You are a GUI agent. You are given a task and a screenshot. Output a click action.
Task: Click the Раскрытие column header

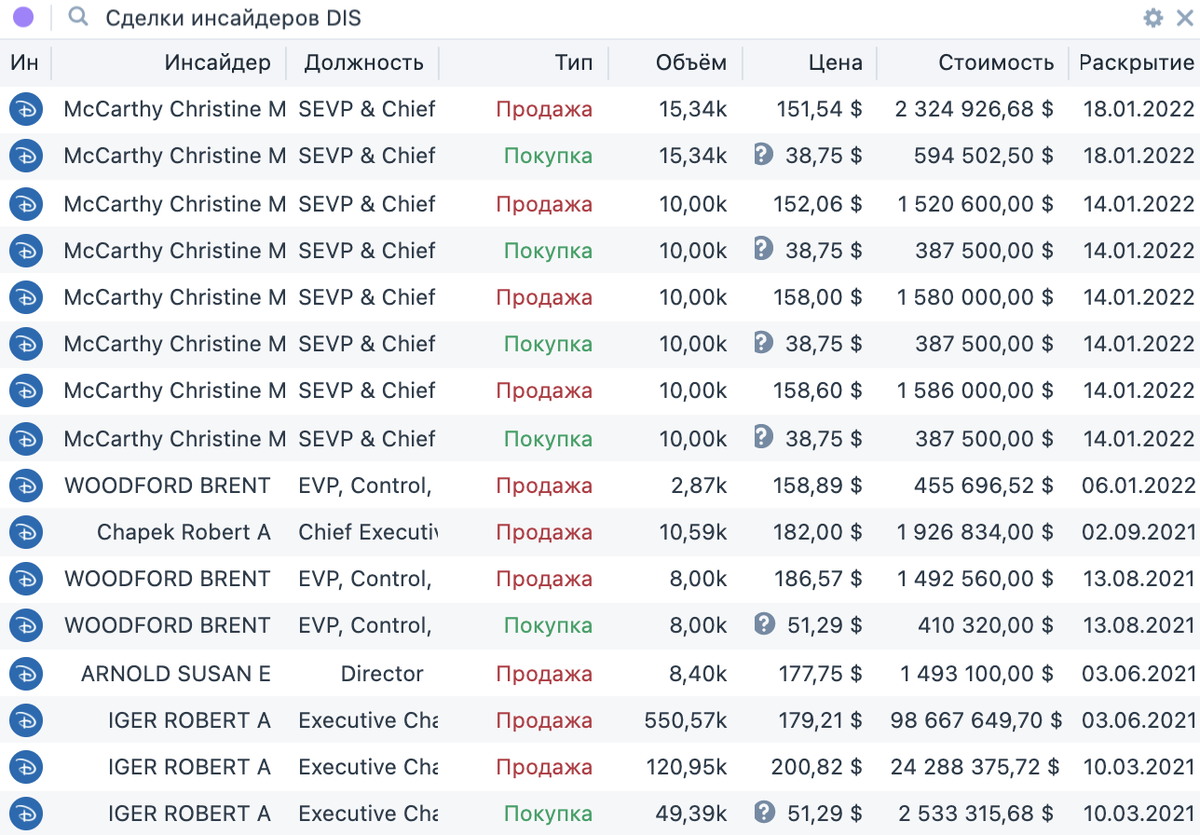pos(1135,63)
